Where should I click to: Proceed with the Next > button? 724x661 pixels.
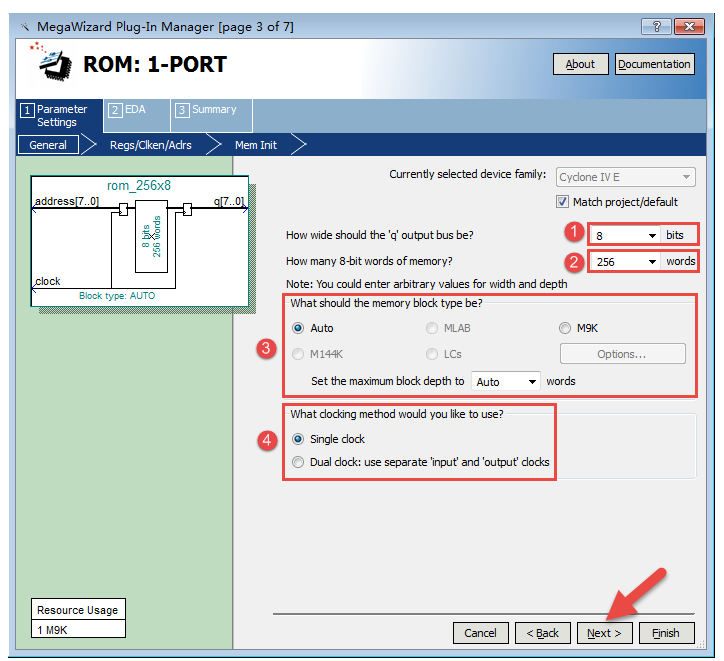pyautogui.click(x=604, y=633)
